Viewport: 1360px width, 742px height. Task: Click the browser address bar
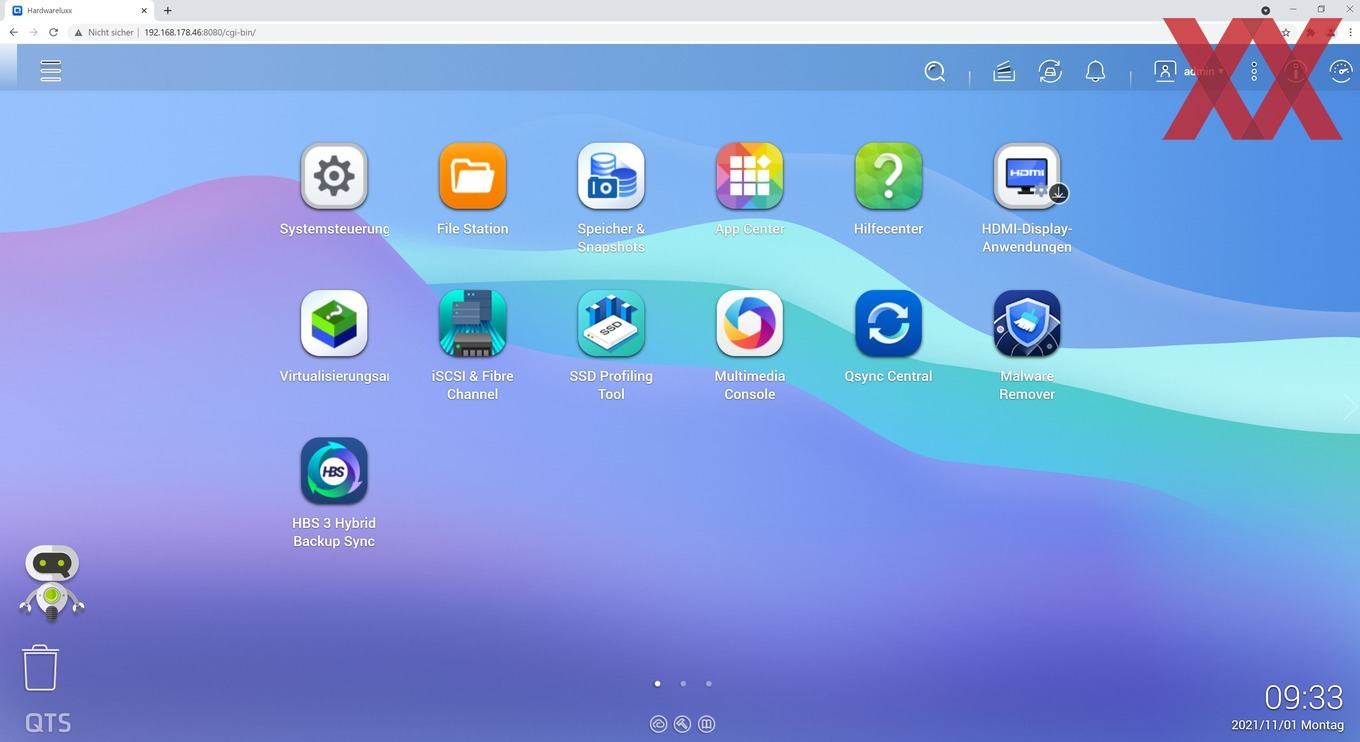tap(670, 32)
